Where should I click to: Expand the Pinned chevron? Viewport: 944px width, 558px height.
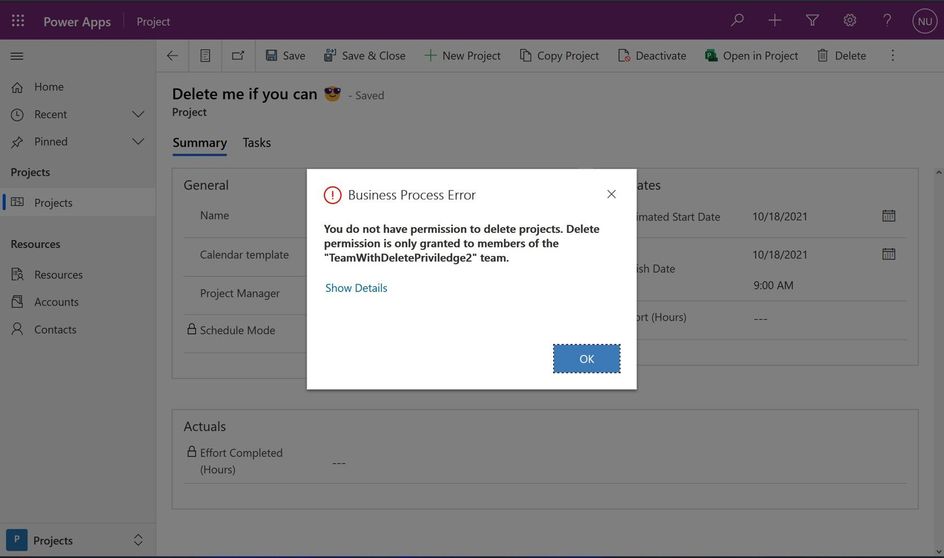click(x=138, y=141)
